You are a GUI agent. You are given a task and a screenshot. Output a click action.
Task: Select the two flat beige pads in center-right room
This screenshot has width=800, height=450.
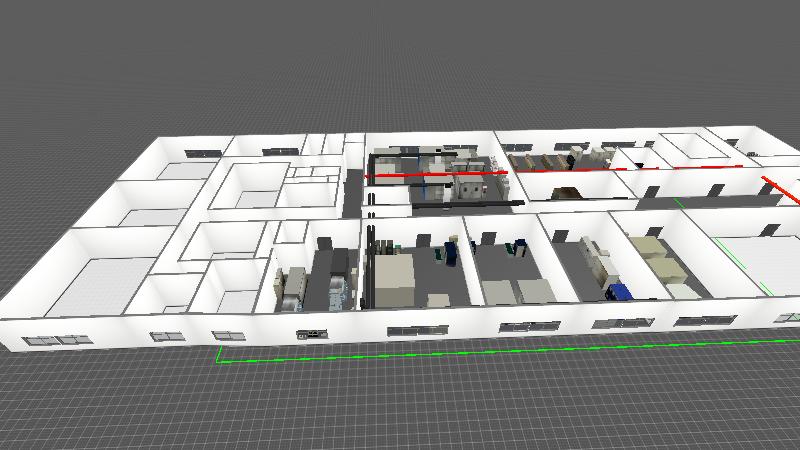[515, 291]
